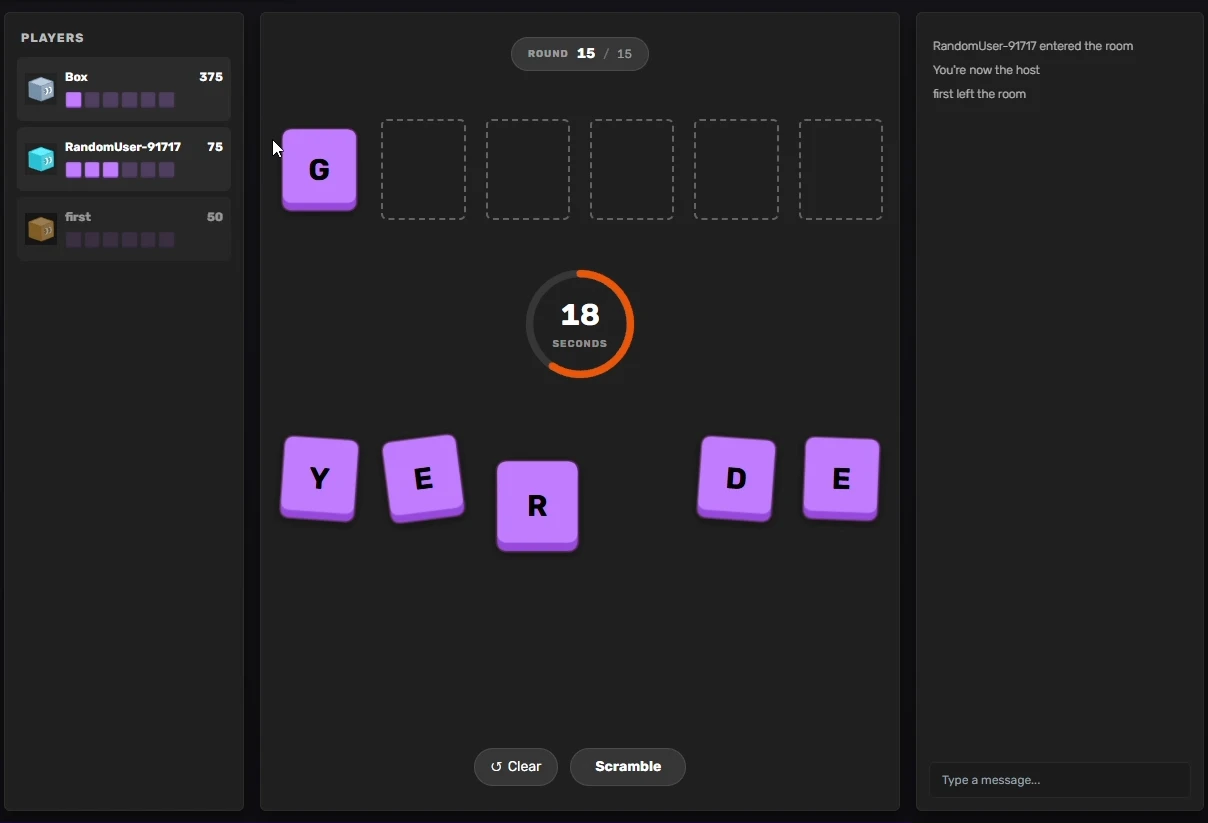Viewport: 1208px width, 823px height.
Task: Click the first player name
Action: coord(78,217)
